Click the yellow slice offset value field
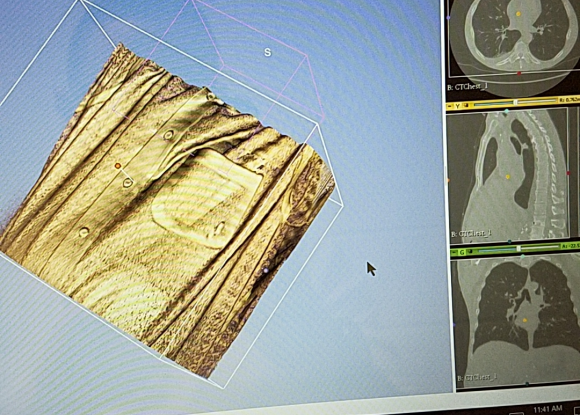Viewport: 580px width, 415px height. [x=570, y=99]
